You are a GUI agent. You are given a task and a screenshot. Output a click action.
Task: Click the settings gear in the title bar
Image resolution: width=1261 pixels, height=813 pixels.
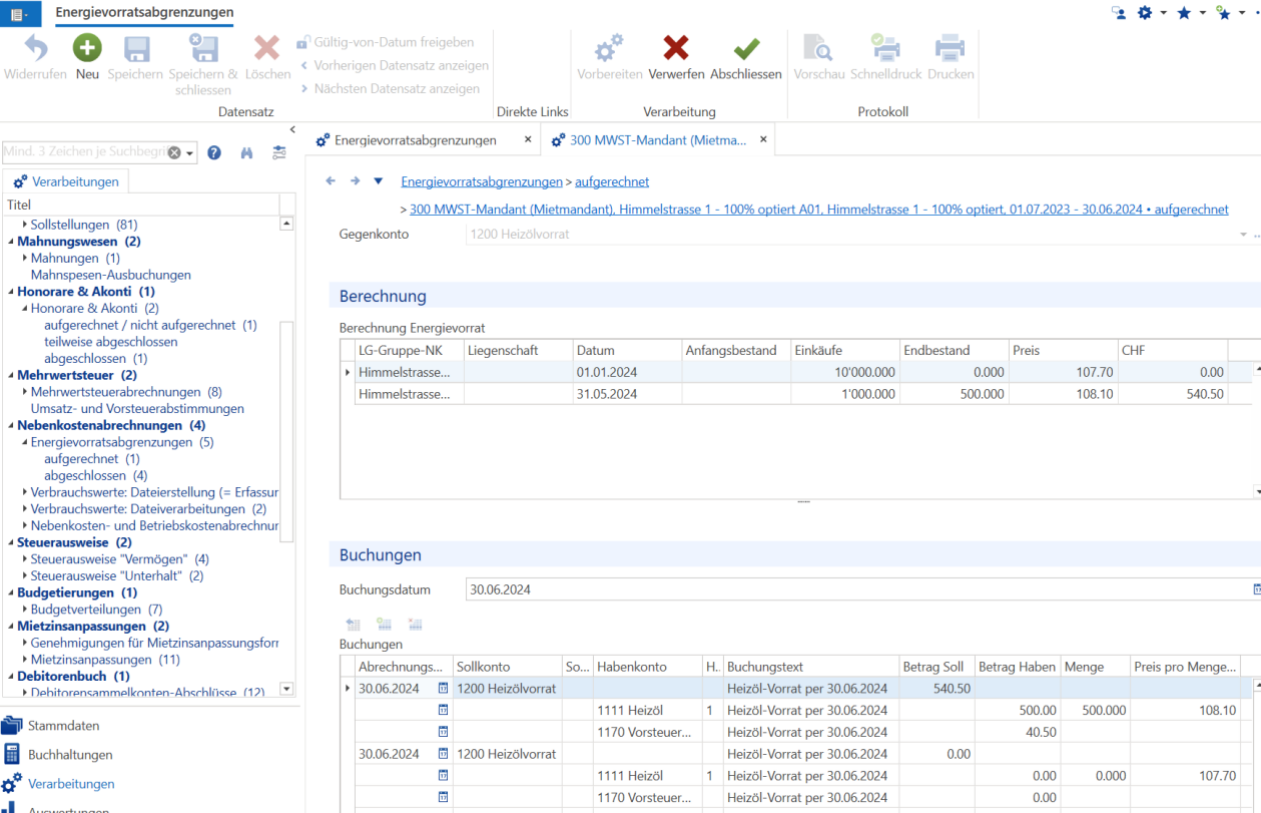(x=1145, y=13)
